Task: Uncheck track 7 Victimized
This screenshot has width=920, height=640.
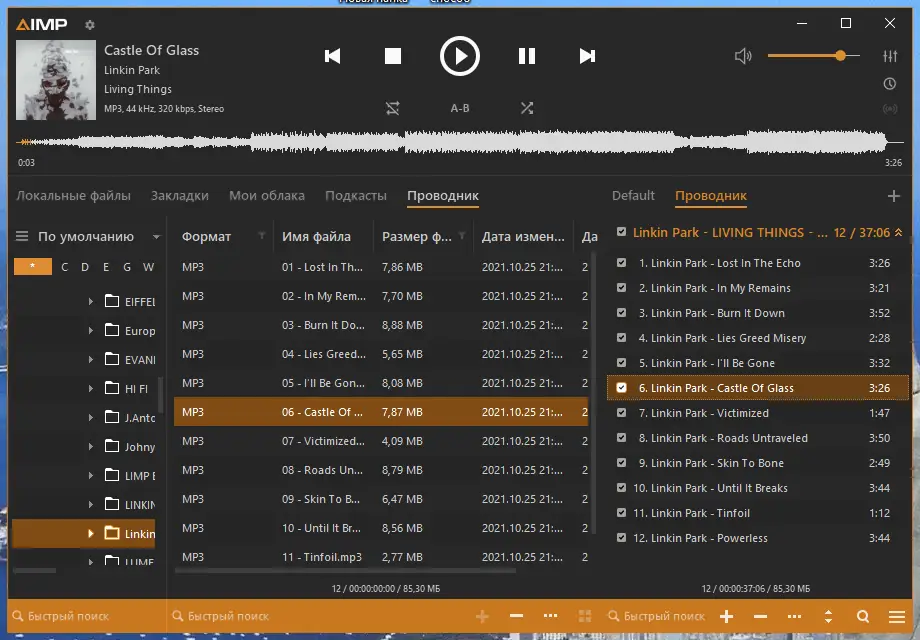Action: point(621,413)
